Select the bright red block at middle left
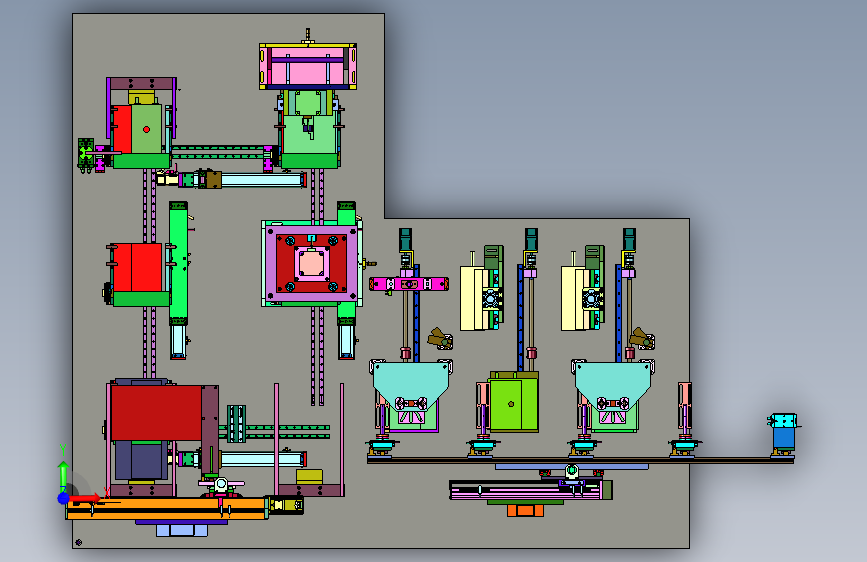The width and height of the screenshot is (867, 562). click(137, 268)
